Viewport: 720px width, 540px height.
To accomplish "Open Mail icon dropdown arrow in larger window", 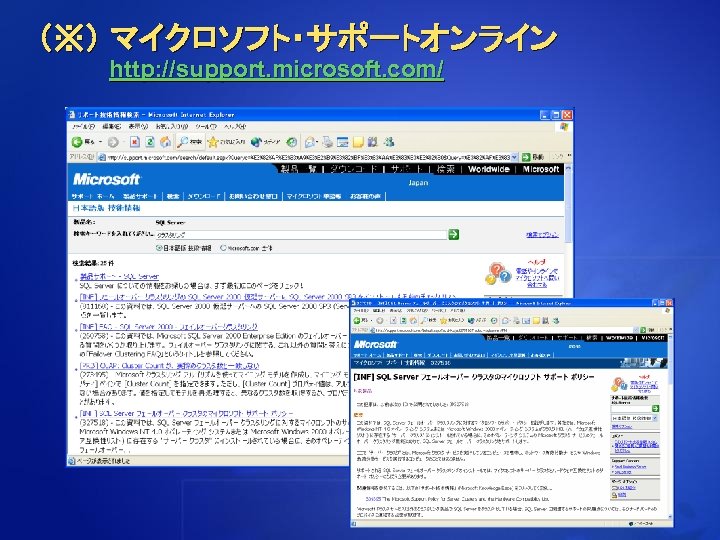I will 317,142.
